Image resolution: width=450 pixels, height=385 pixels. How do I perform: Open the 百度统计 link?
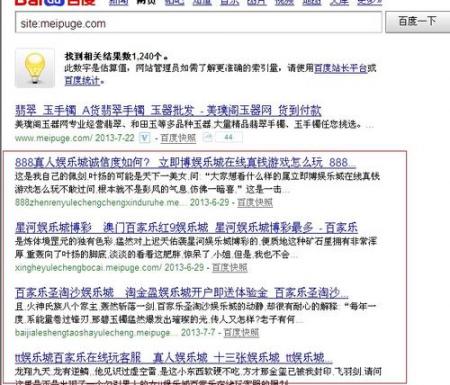click(82, 81)
